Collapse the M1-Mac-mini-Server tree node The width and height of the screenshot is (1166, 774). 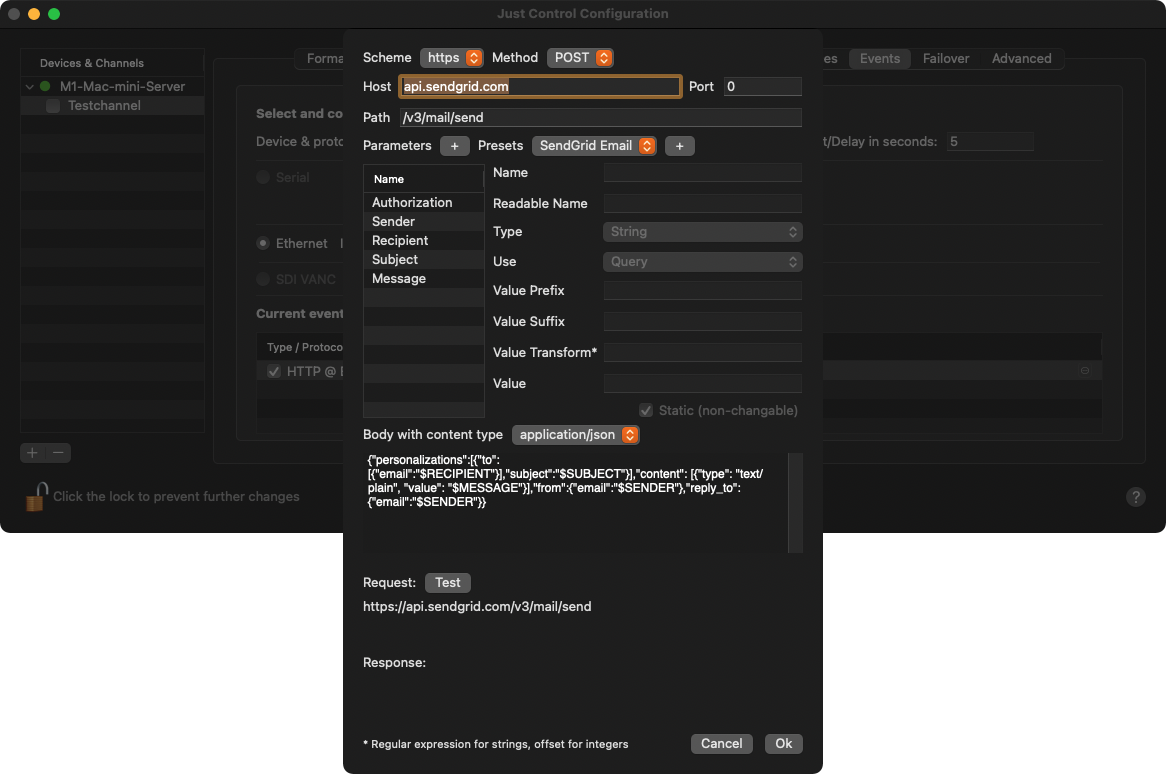click(x=30, y=86)
